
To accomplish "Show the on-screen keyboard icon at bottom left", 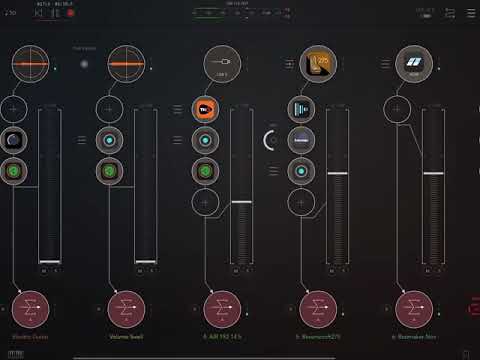I will coord(16,354).
